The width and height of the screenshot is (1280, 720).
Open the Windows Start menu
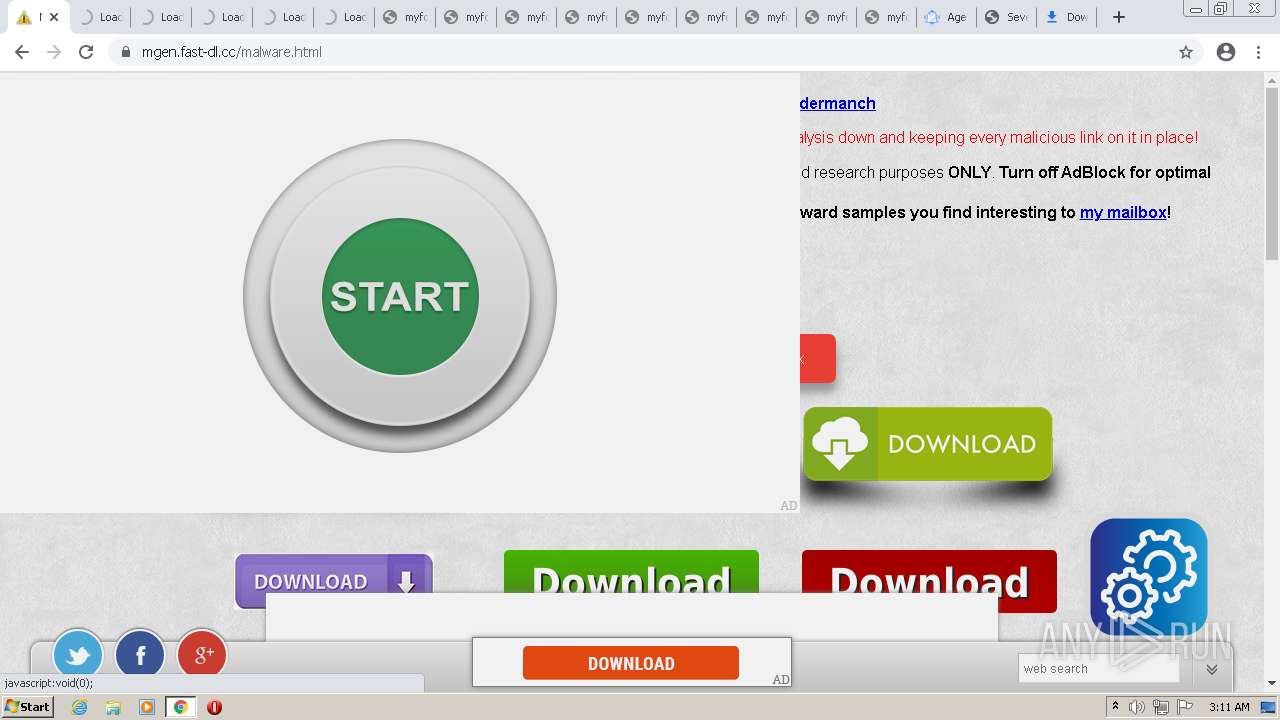pos(28,707)
